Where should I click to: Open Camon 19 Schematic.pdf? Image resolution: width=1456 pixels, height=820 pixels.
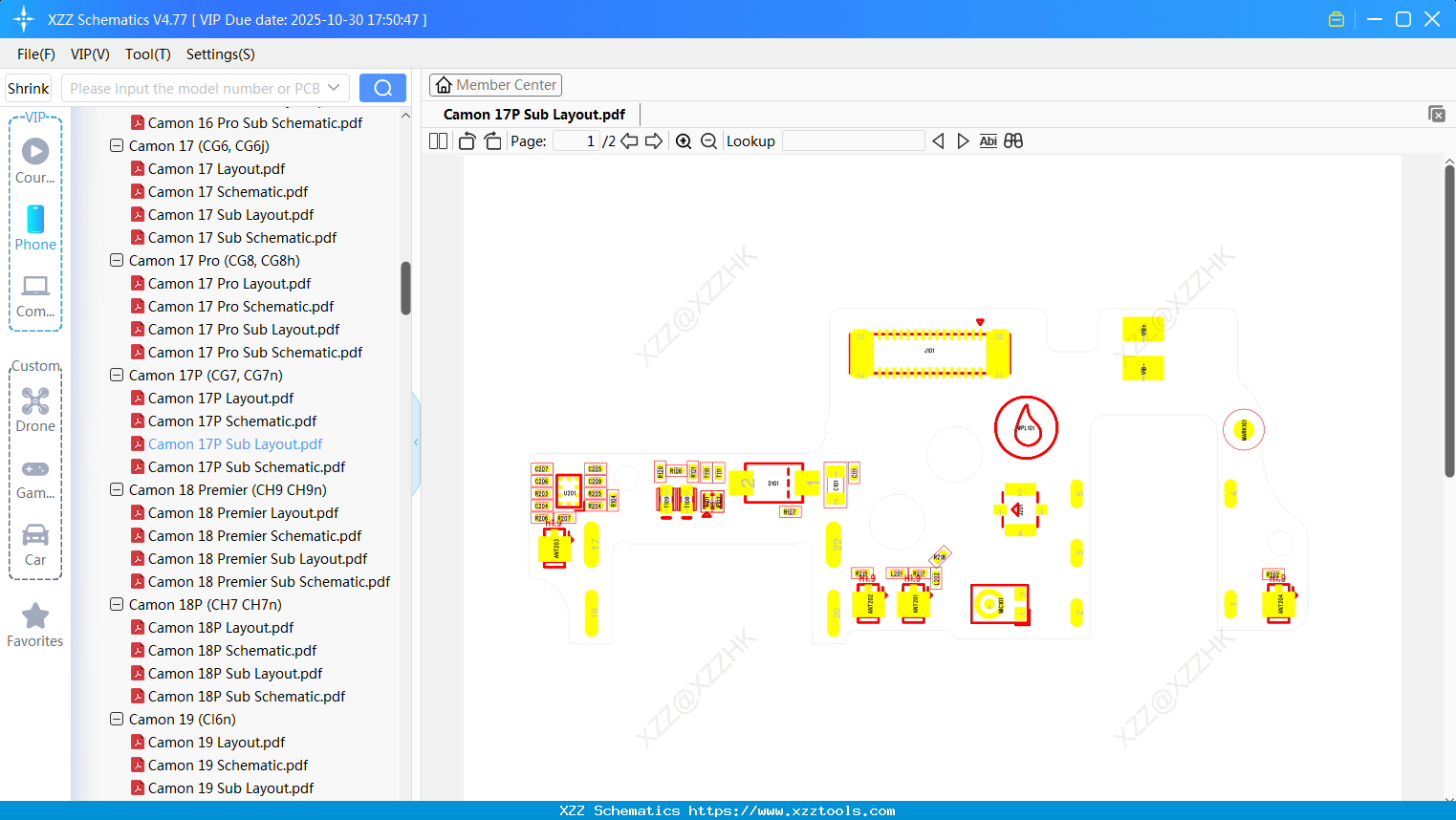tap(228, 765)
